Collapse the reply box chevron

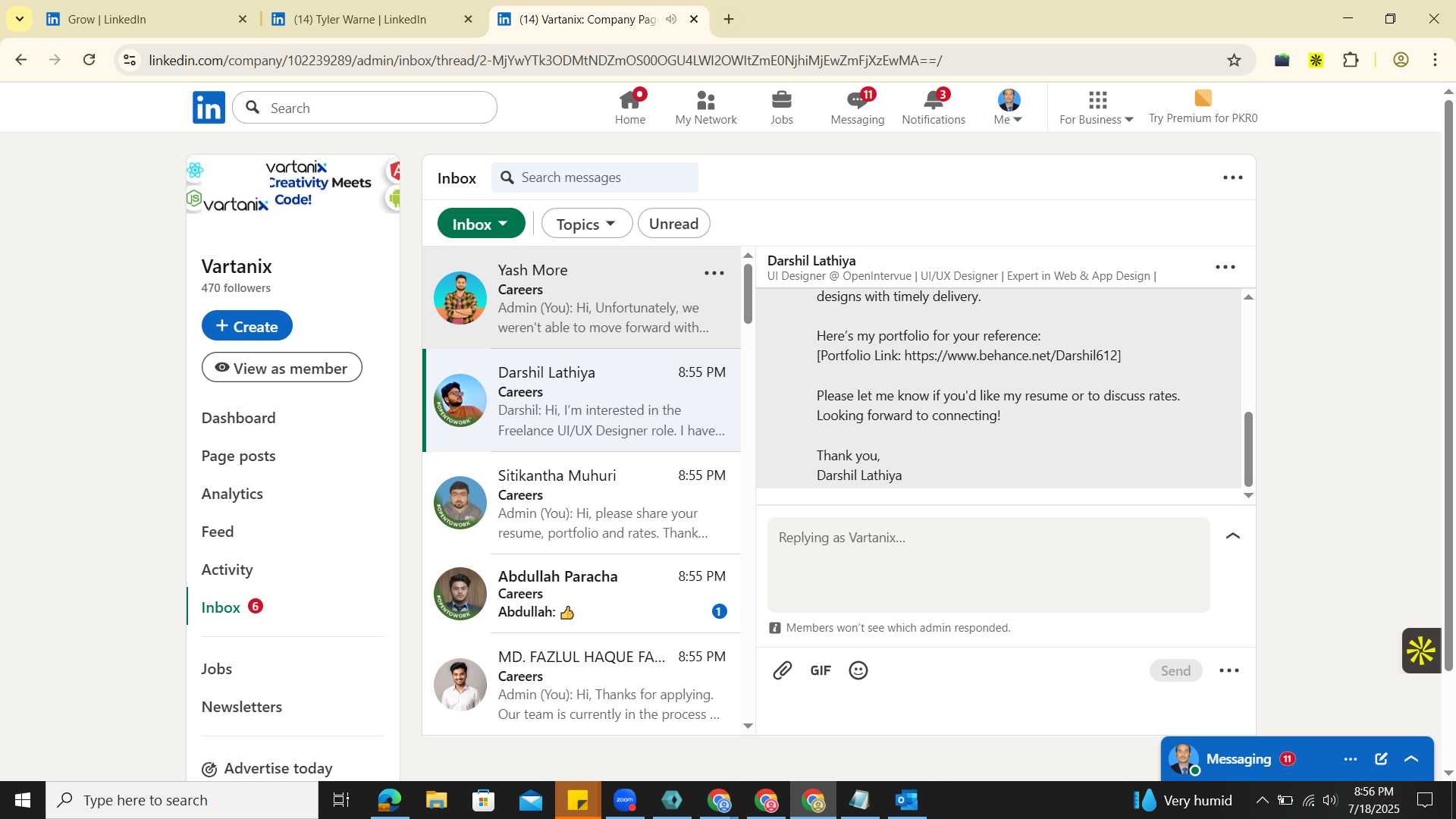pos(1233,536)
